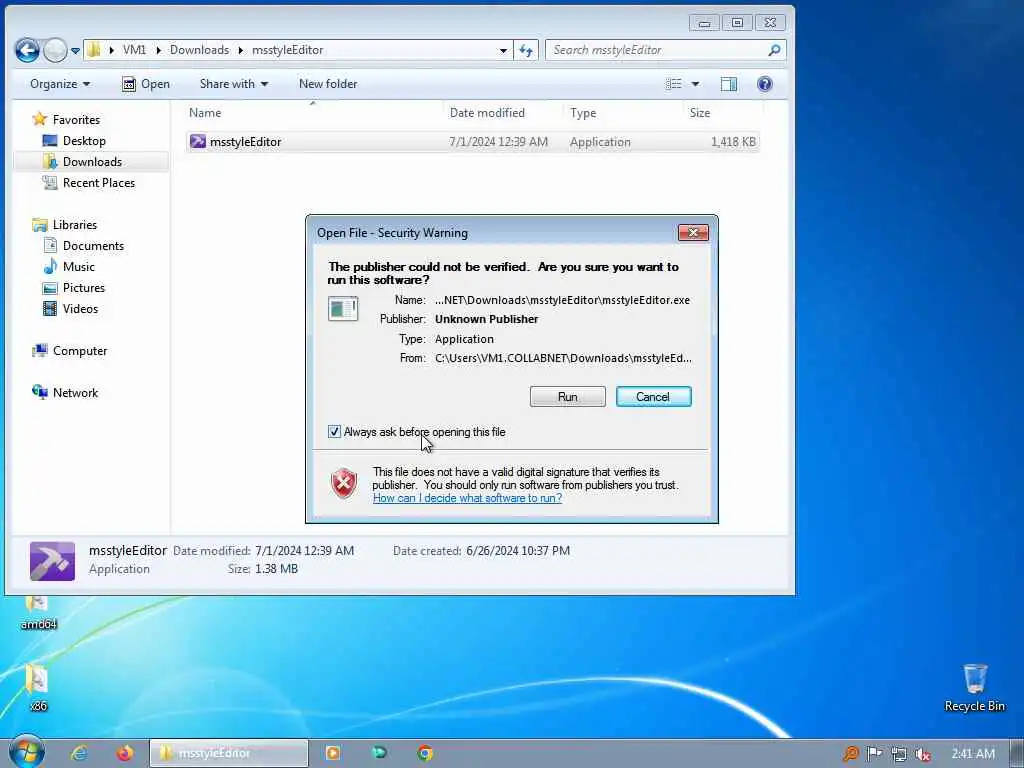The height and width of the screenshot is (768, 1024).
Task: Expand the arrow after VM1 in breadcrumb
Action: pyautogui.click(x=158, y=50)
